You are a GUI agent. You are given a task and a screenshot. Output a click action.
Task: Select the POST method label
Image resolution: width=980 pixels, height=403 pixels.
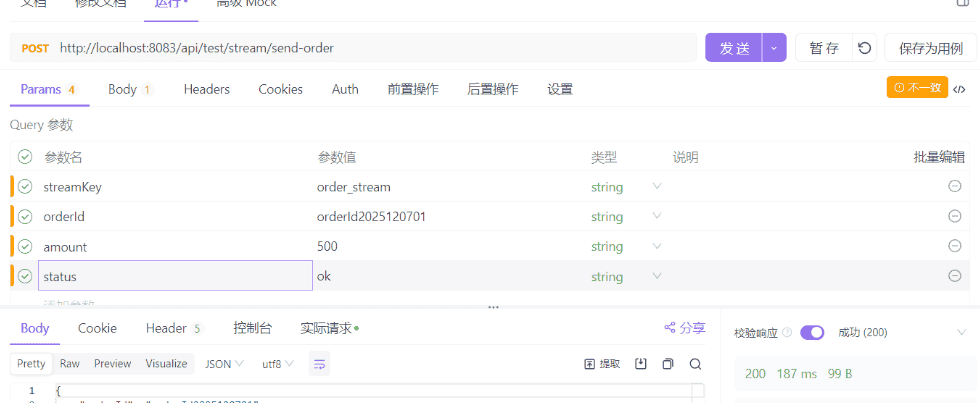tap(35, 48)
